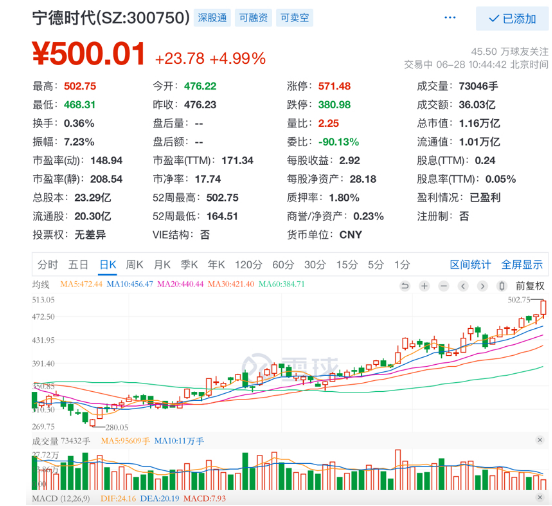This screenshot has height=506, width=552.
Task: Zoom out the K-line chart with minus icon
Action: point(444,286)
